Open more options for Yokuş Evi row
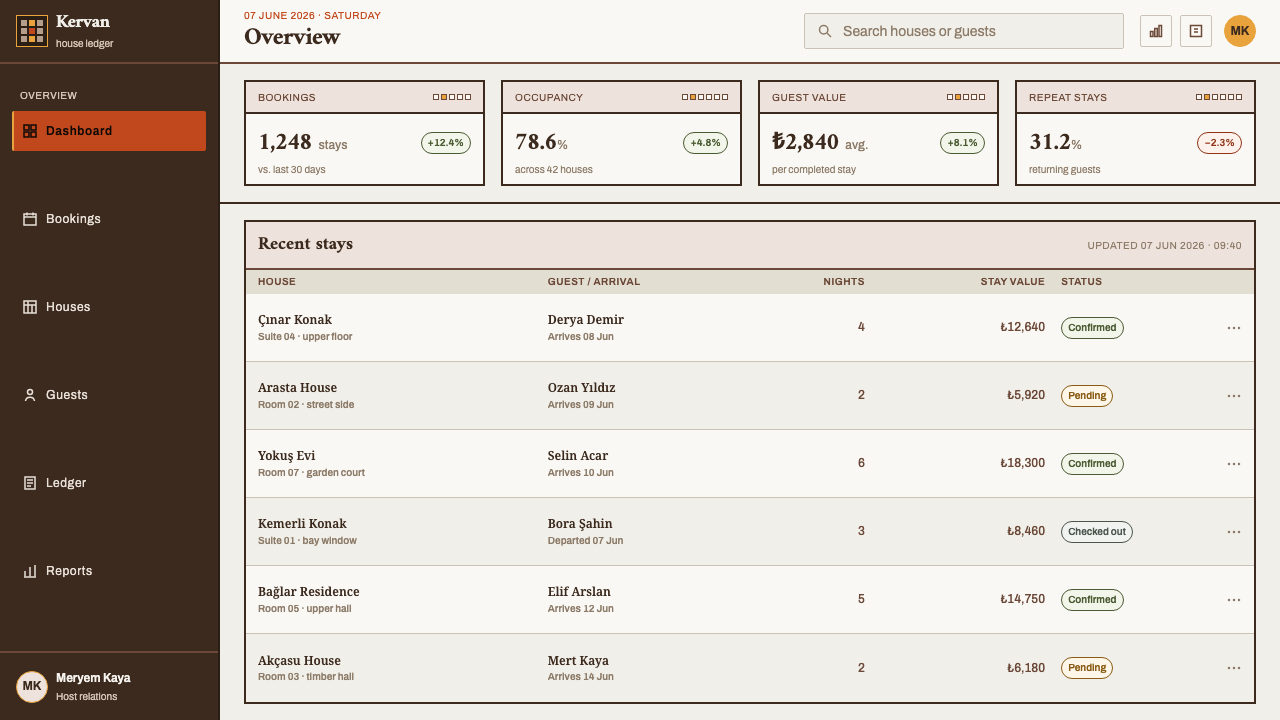Screen dimensions: 1280x720 pos(1234,464)
